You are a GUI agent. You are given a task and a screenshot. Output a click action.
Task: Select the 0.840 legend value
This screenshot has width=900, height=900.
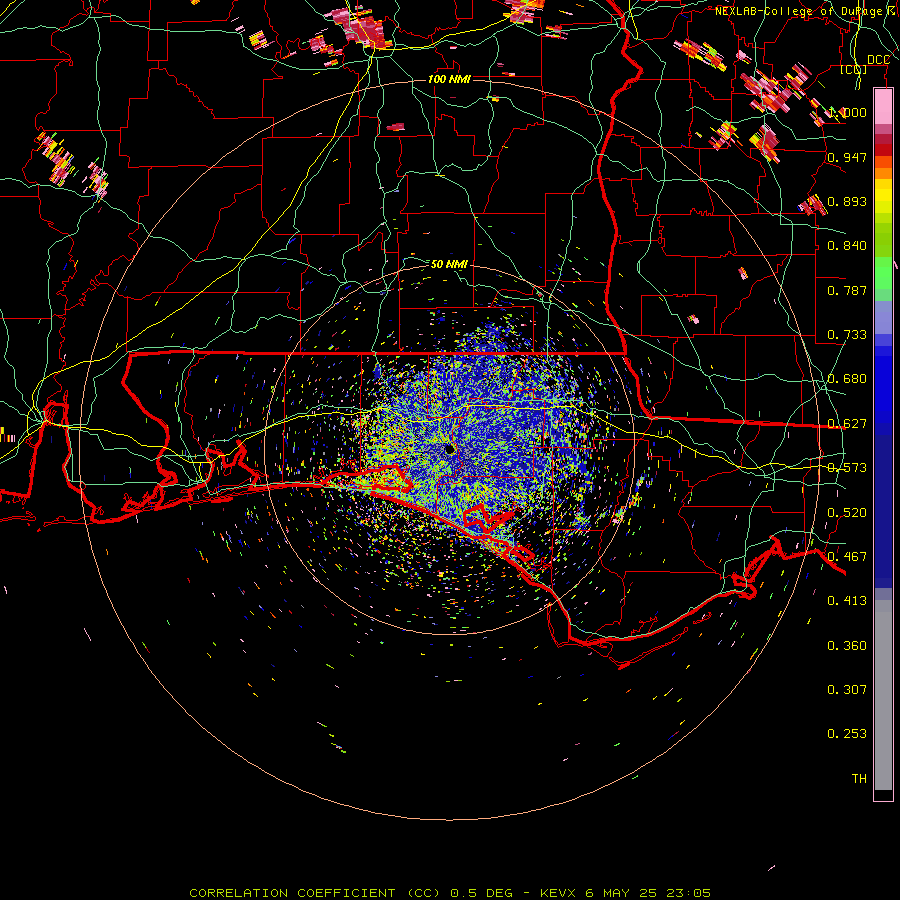coord(847,246)
